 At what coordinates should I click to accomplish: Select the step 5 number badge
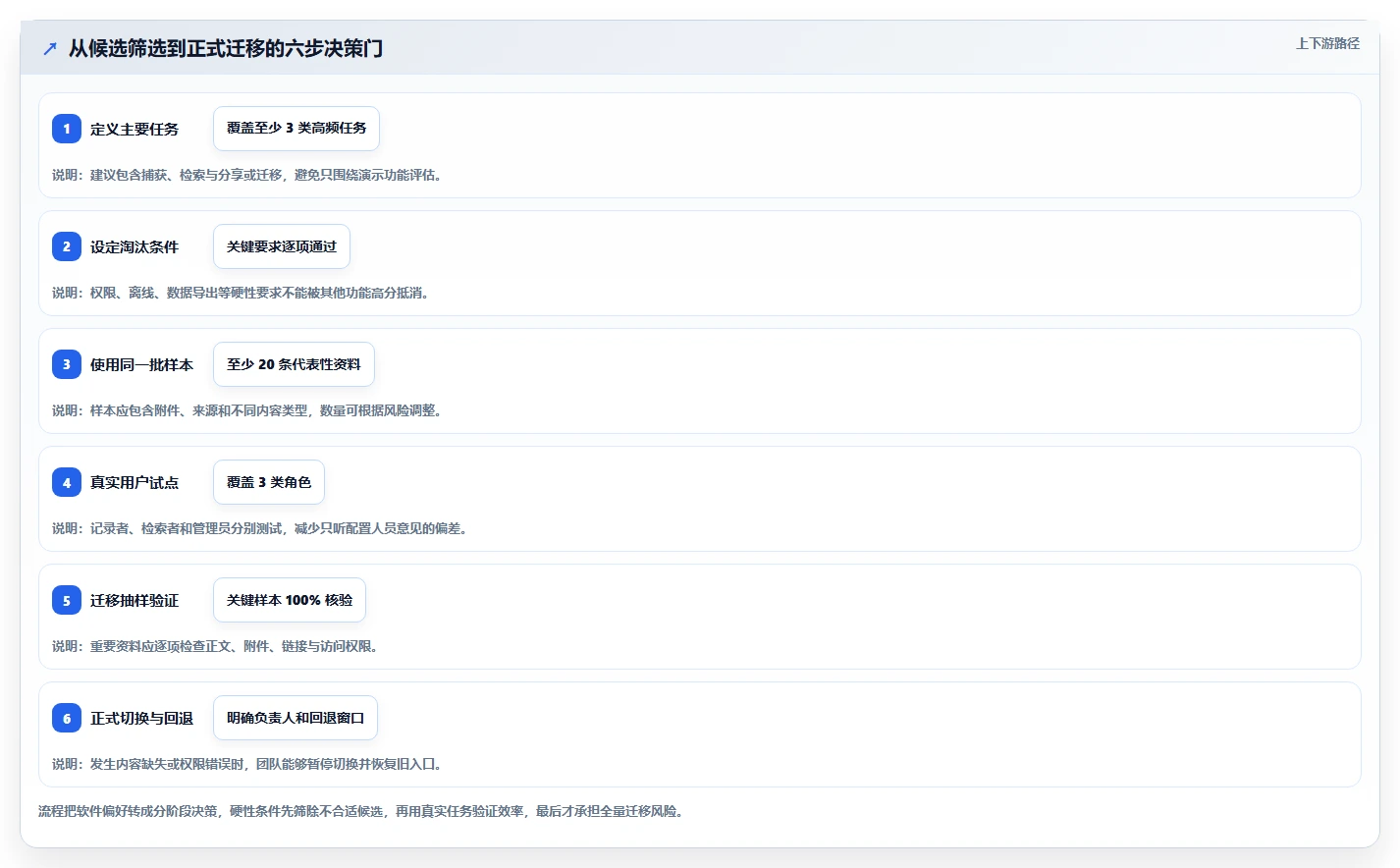point(67,600)
